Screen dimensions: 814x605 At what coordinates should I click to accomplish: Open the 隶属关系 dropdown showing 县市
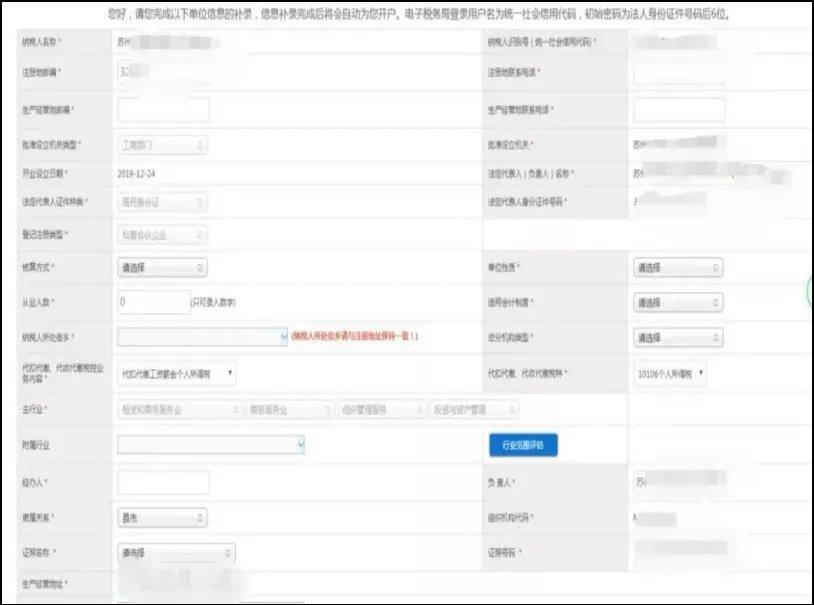click(162, 518)
